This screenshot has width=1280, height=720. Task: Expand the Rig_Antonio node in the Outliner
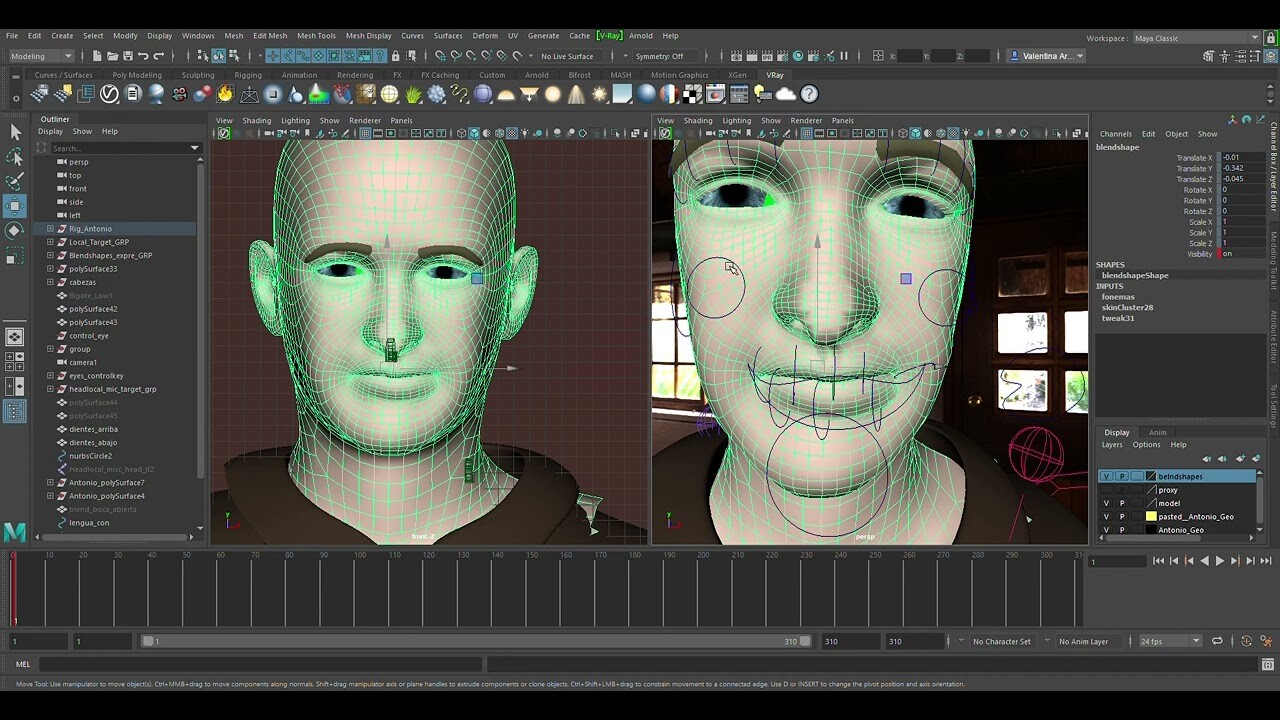coord(49,228)
